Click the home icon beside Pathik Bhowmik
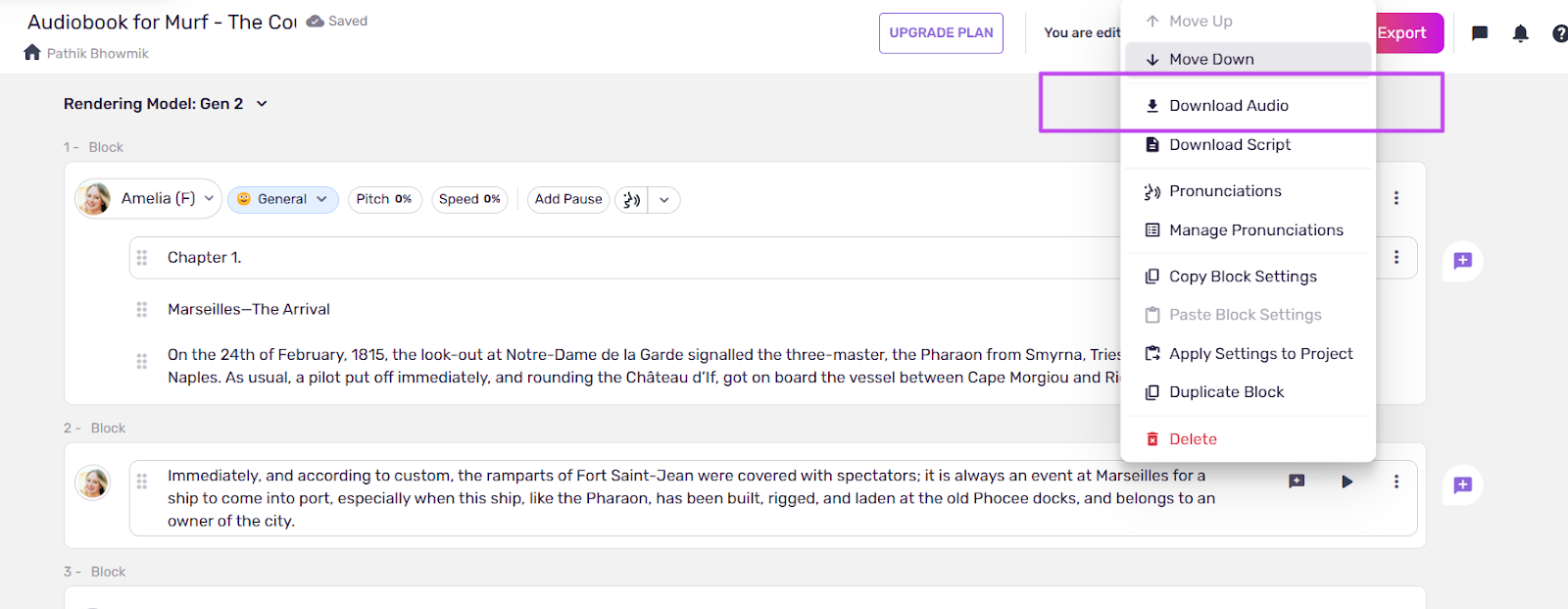The width and height of the screenshot is (1568, 609). point(32,53)
